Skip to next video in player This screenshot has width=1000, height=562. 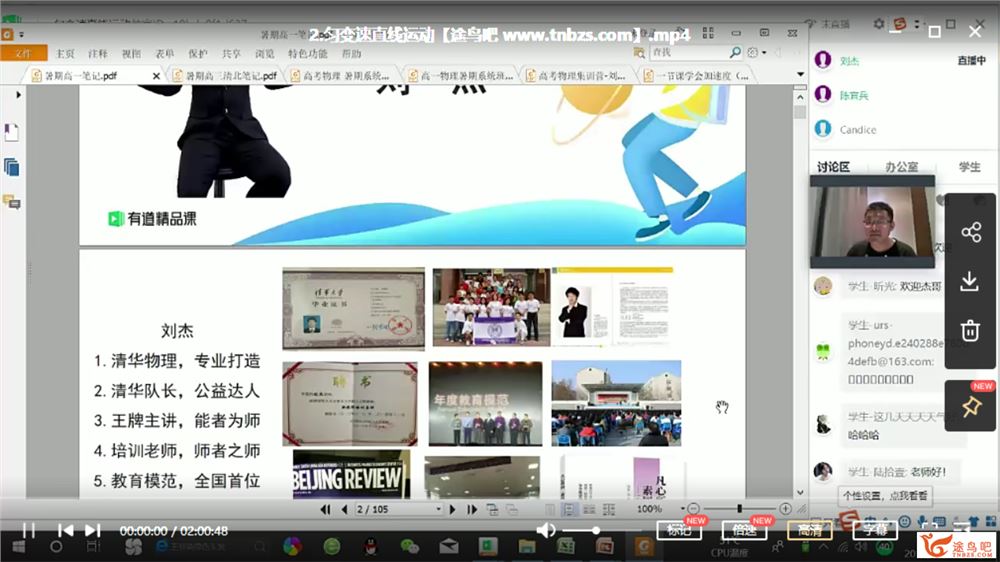coord(93,531)
